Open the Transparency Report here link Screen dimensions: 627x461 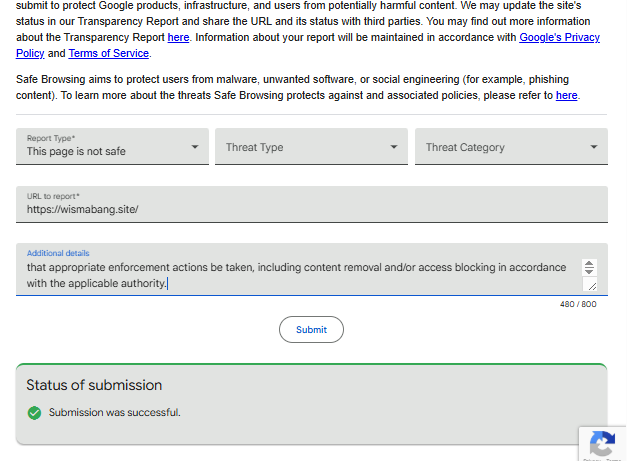(178, 37)
